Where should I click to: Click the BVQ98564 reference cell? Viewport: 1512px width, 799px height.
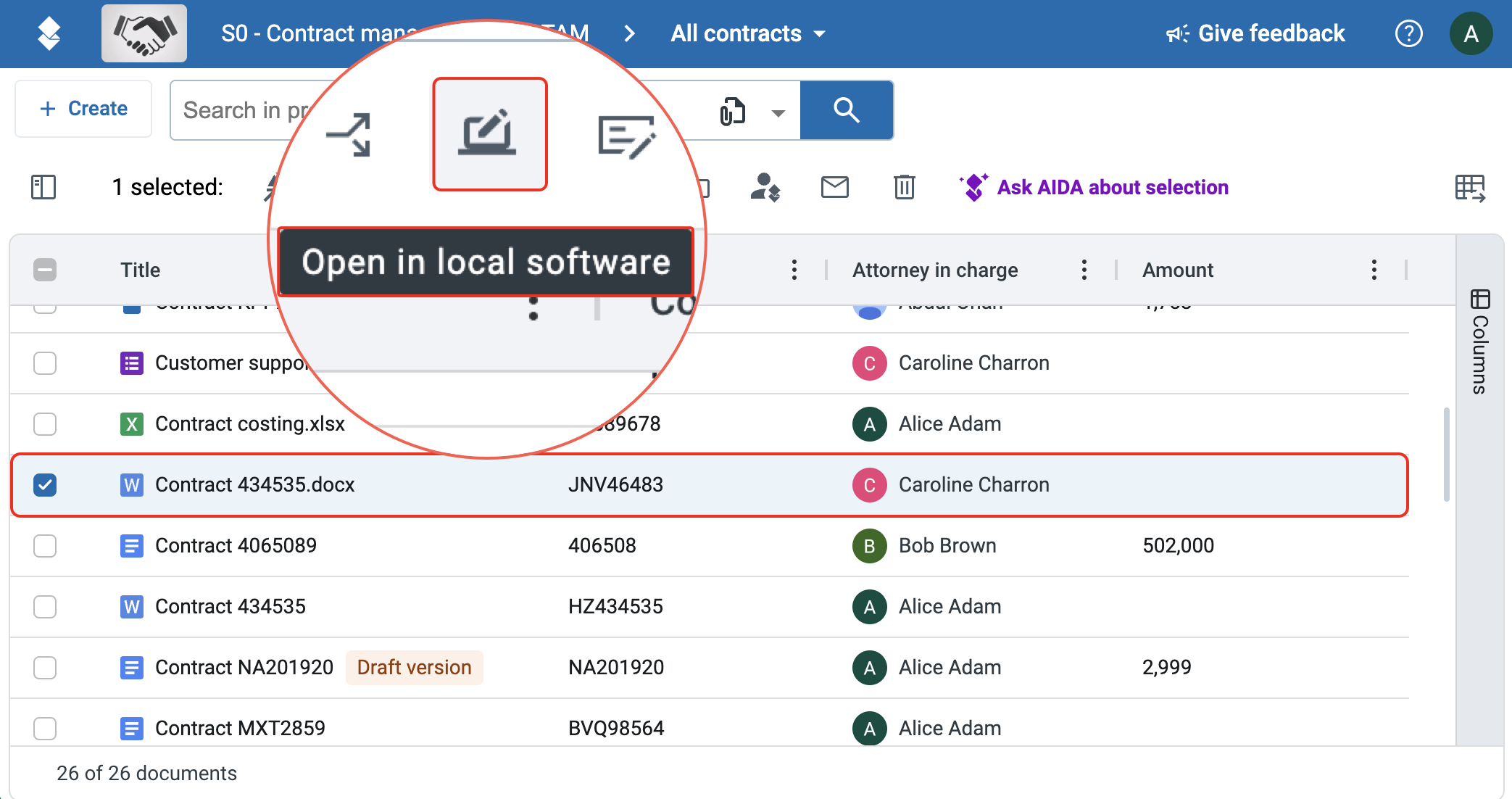616,728
